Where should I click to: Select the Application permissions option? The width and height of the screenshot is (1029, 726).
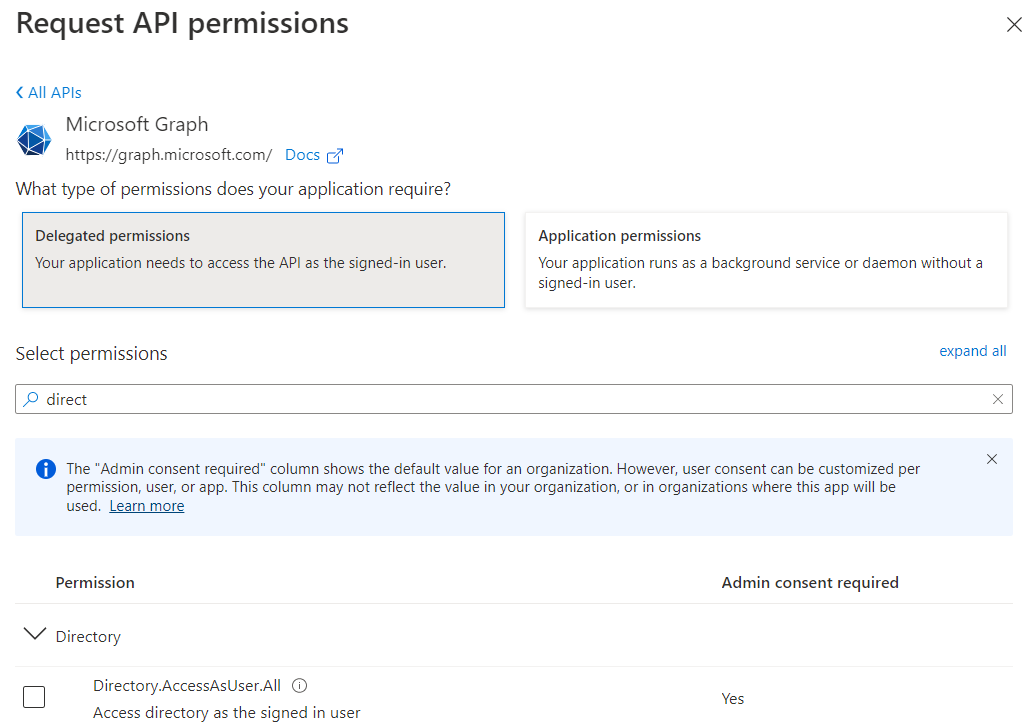point(765,258)
